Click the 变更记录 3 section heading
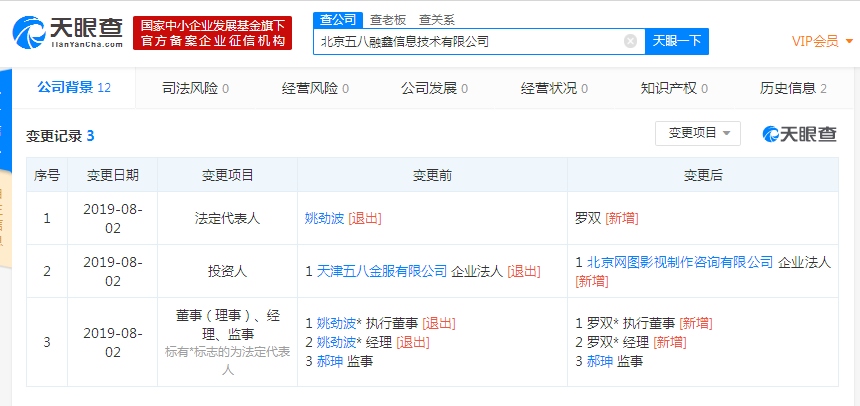 pyautogui.click(x=60, y=136)
